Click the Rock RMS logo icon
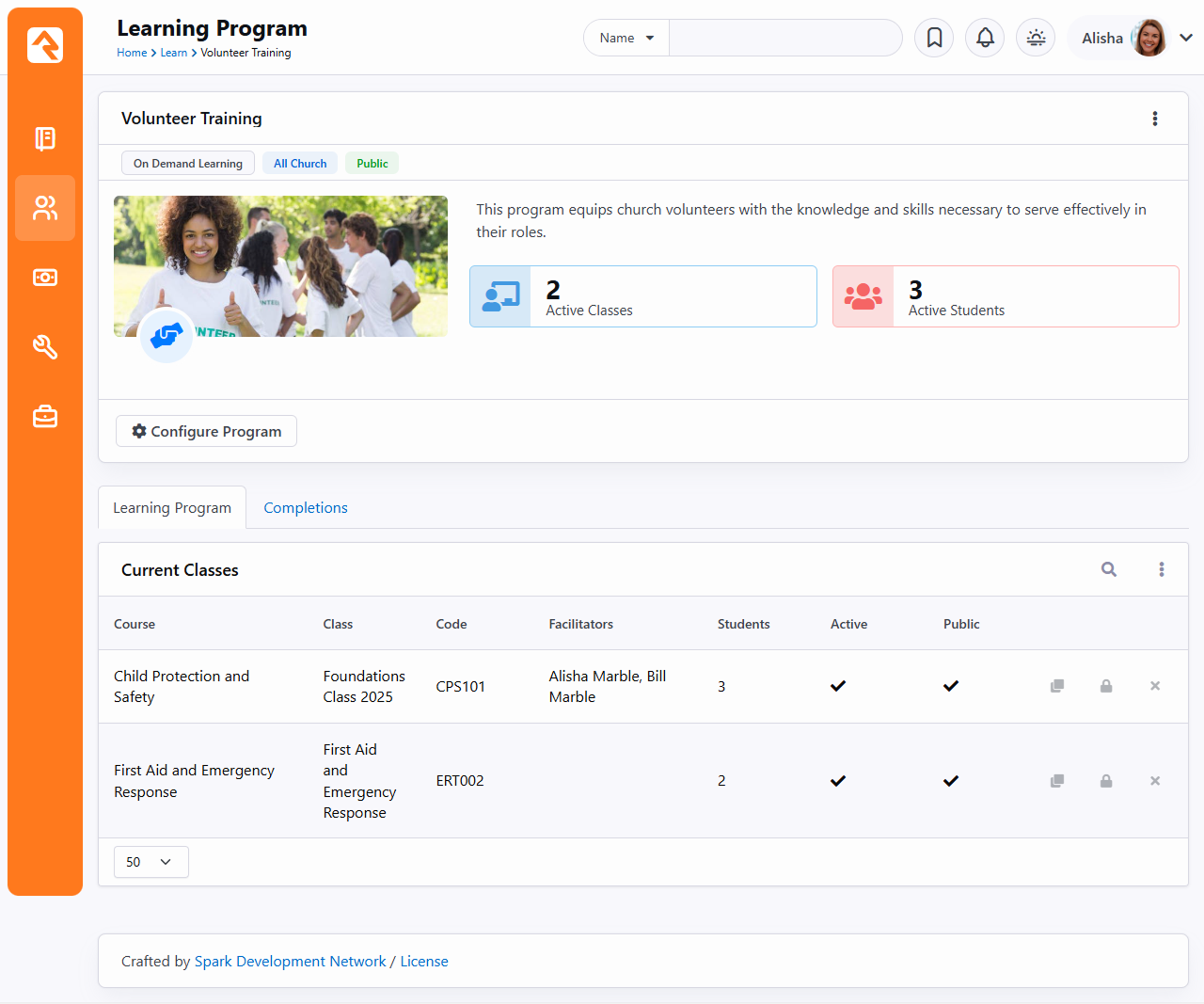 tap(45, 45)
